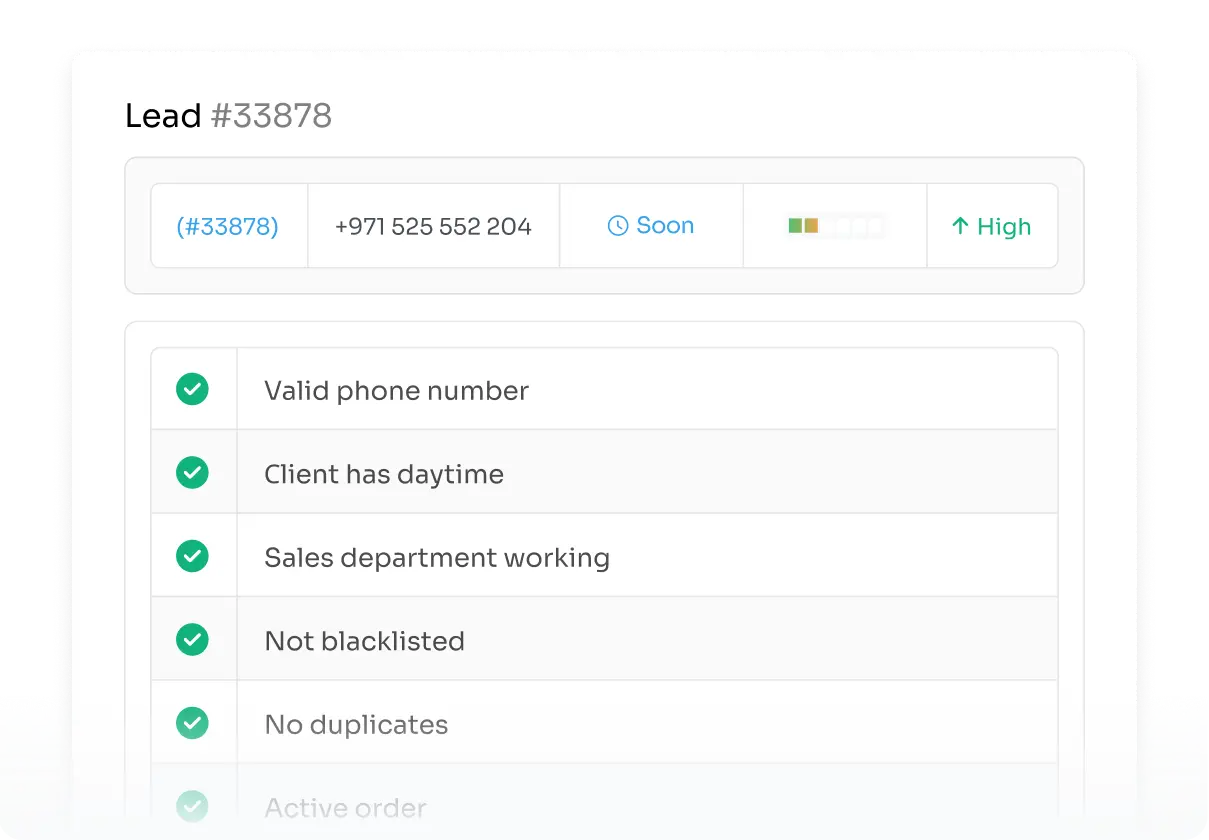Click the Lead #33878 heading
Viewport: 1209px width, 840px height.
click(x=228, y=116)
